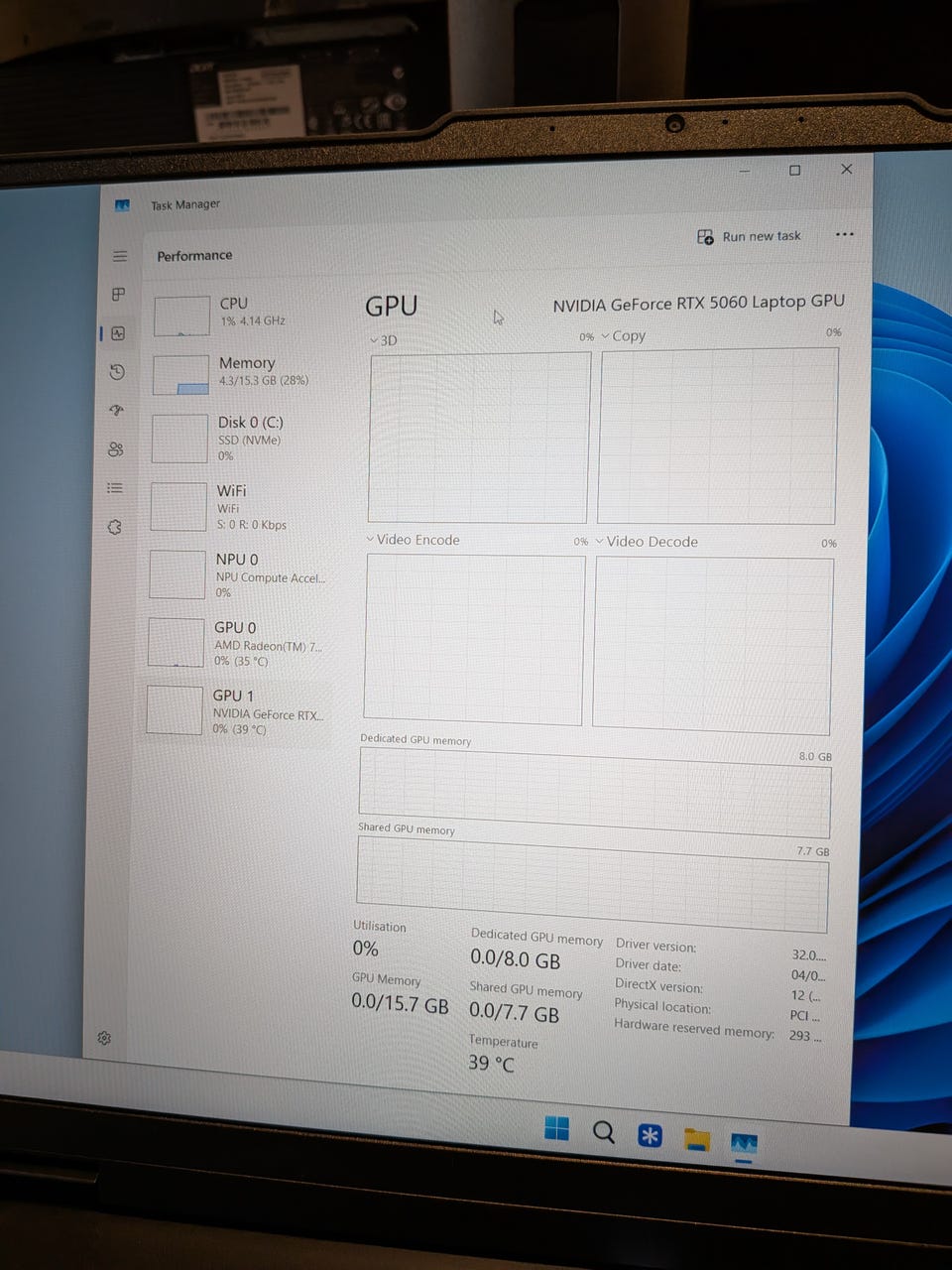Click Run new task button
This screenshot has height=1270, width=952.
pyautogui.click(x=749, y=236)
